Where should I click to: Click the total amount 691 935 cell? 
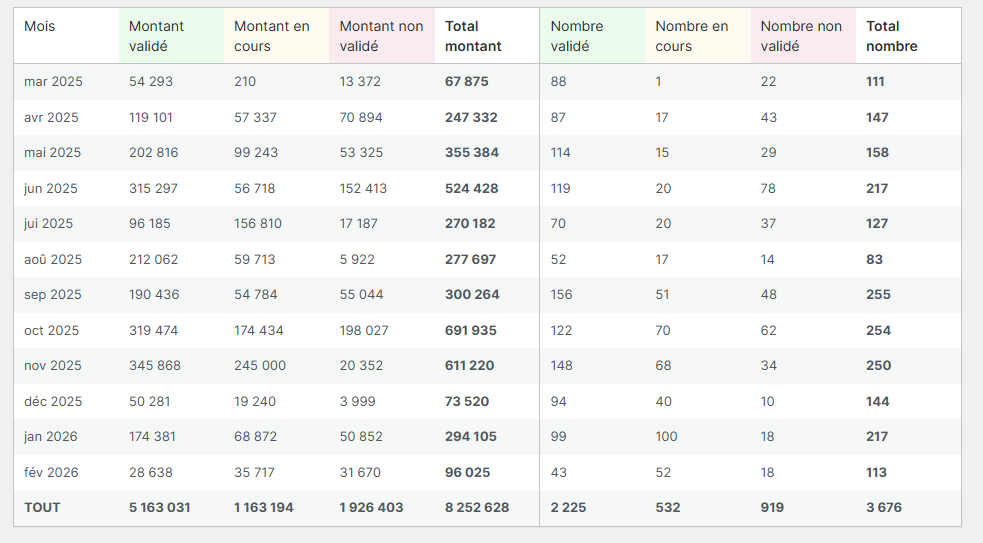coord(471,330)
